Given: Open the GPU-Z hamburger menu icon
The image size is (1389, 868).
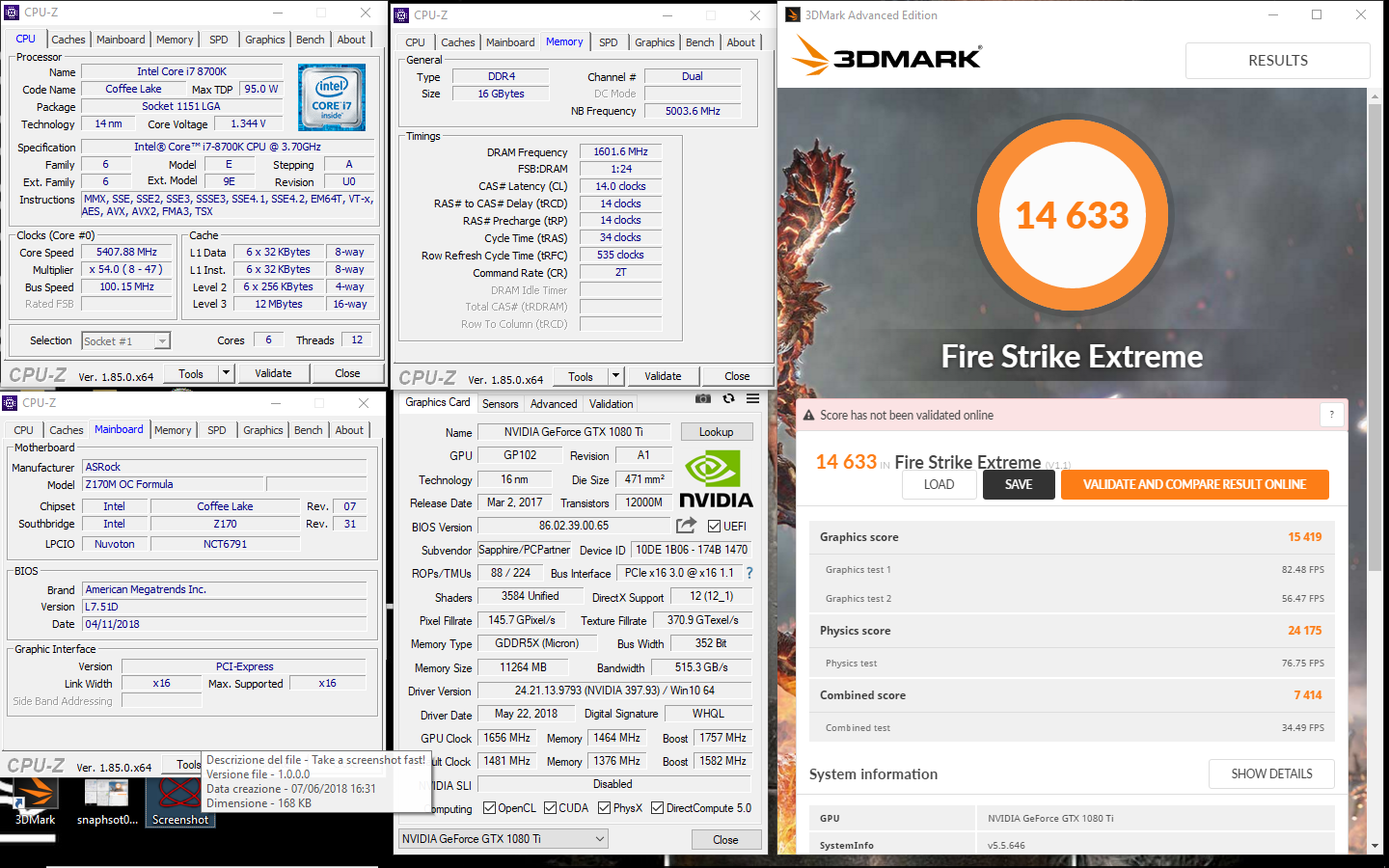Looking at the screenshot, I should [x=753, y=398].
